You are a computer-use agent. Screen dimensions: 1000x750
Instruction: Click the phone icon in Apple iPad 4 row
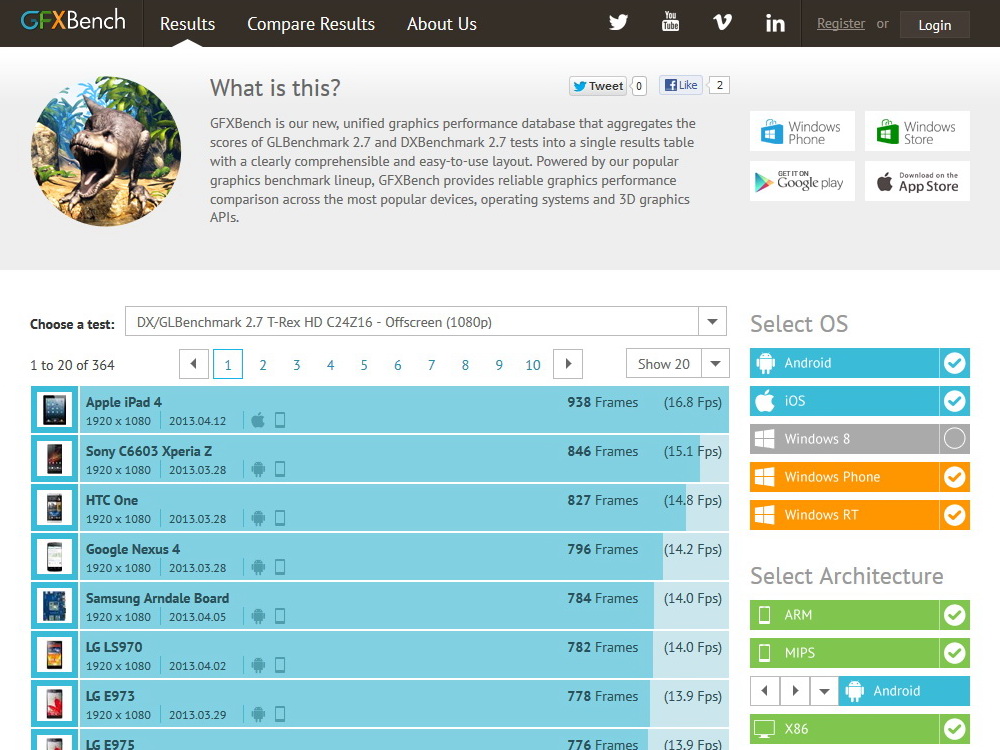tap(279, 420)
